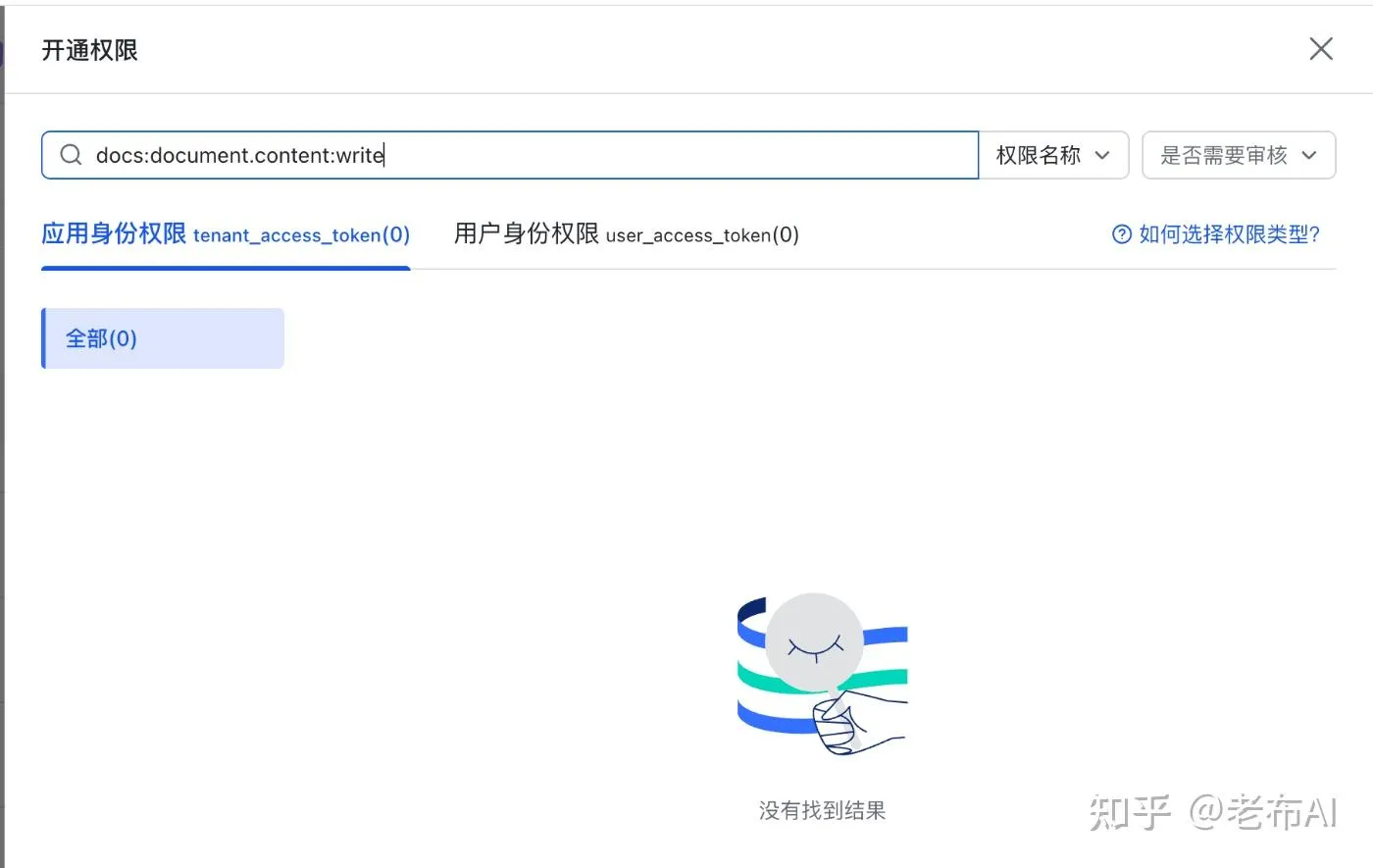
Task: Click the tenant_access_token(0) label
Action: pos(301,235)
